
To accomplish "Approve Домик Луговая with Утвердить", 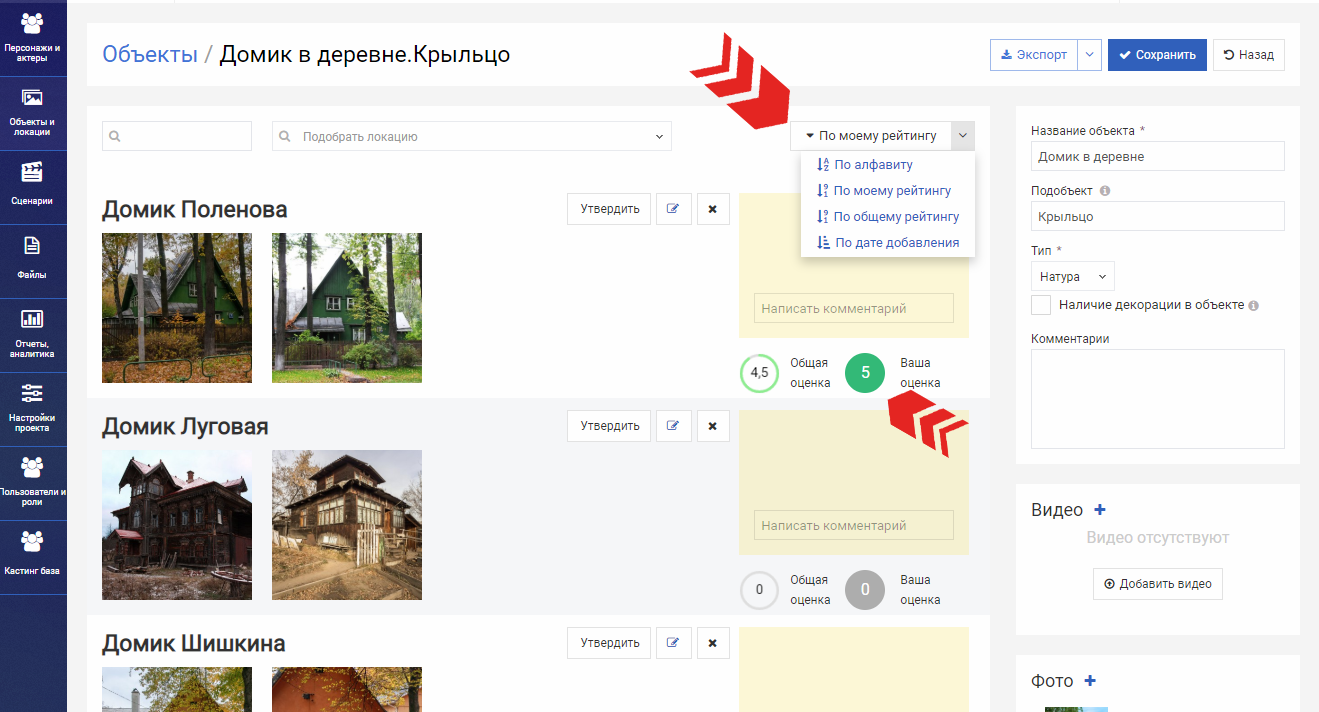I will 609,426.
